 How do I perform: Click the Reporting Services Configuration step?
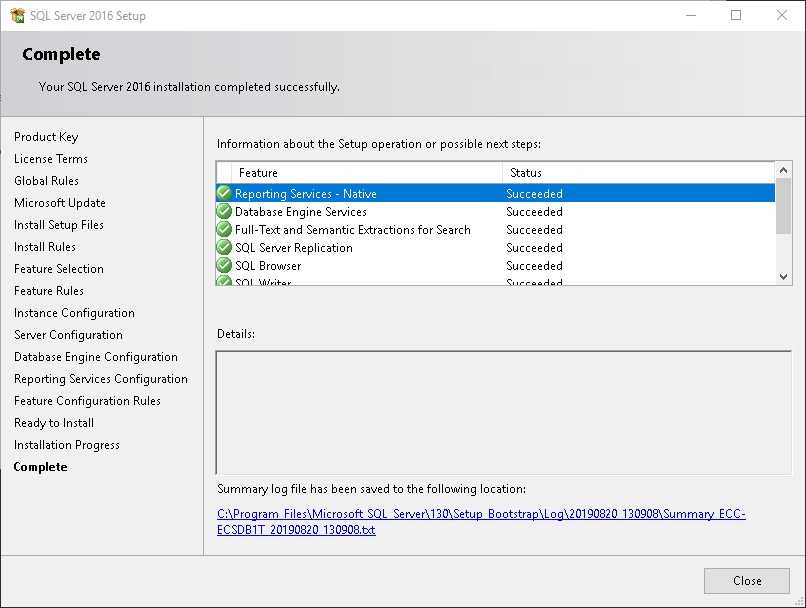pos(101,379)
